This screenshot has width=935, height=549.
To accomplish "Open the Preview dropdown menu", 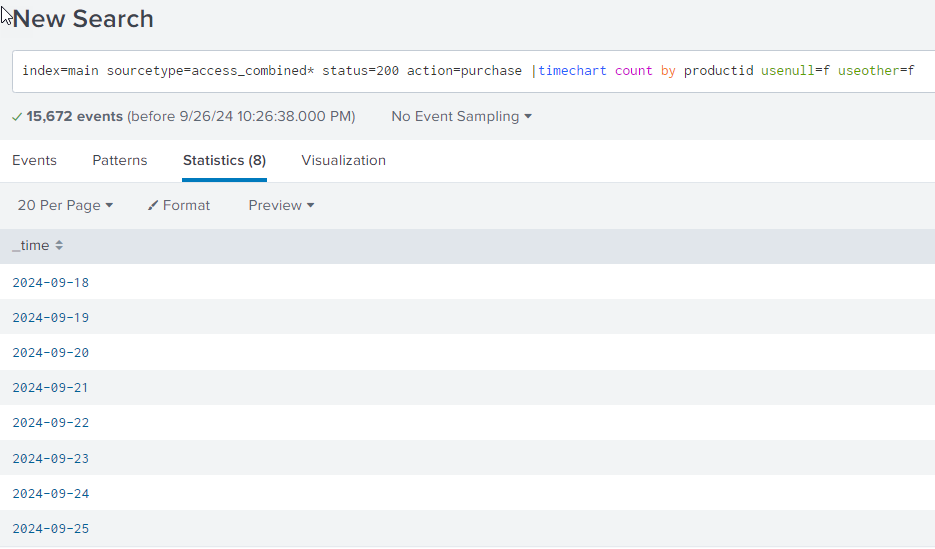I will point(281,205).
